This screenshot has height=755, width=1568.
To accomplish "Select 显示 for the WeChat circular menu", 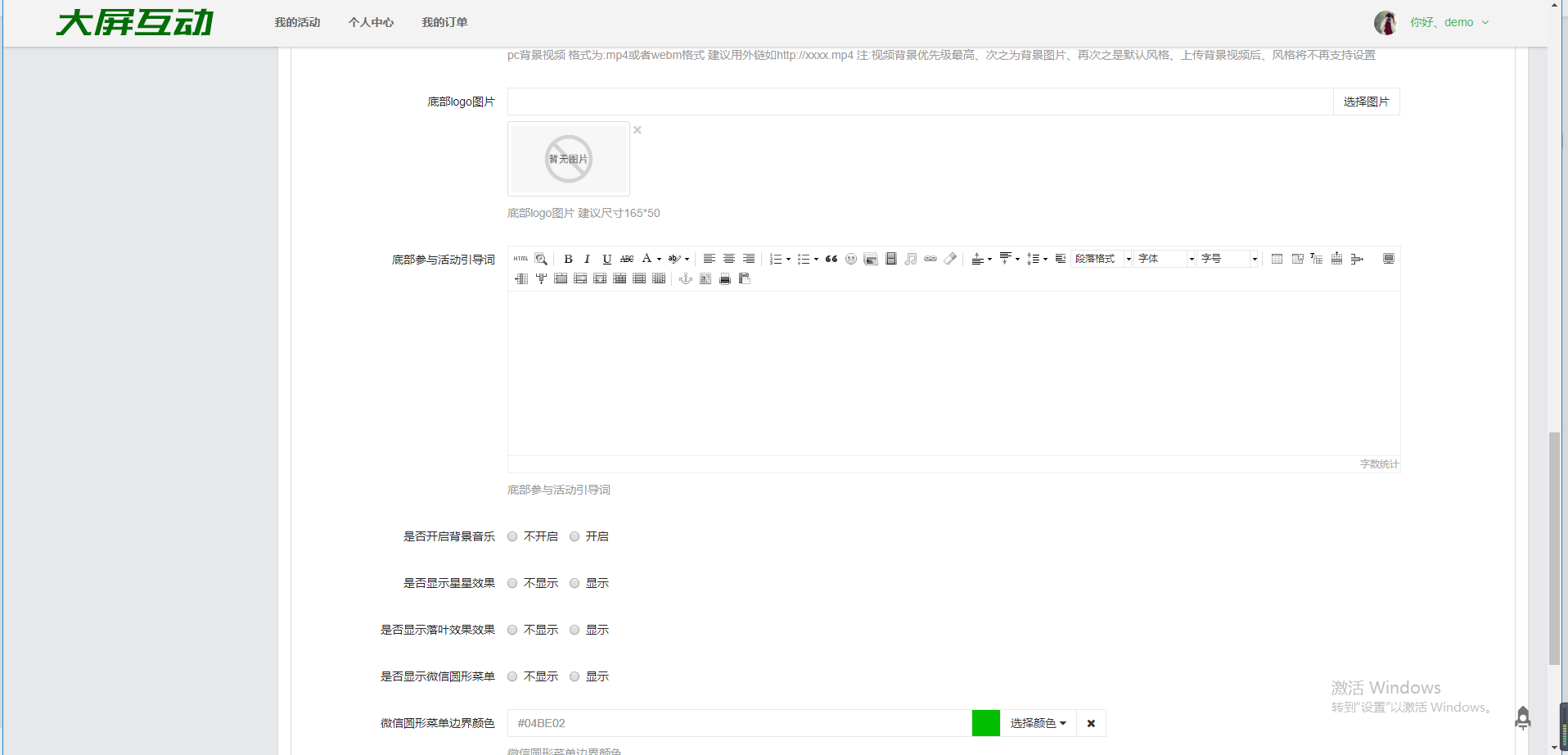I will pyautogui.click(x=574, y=676).
